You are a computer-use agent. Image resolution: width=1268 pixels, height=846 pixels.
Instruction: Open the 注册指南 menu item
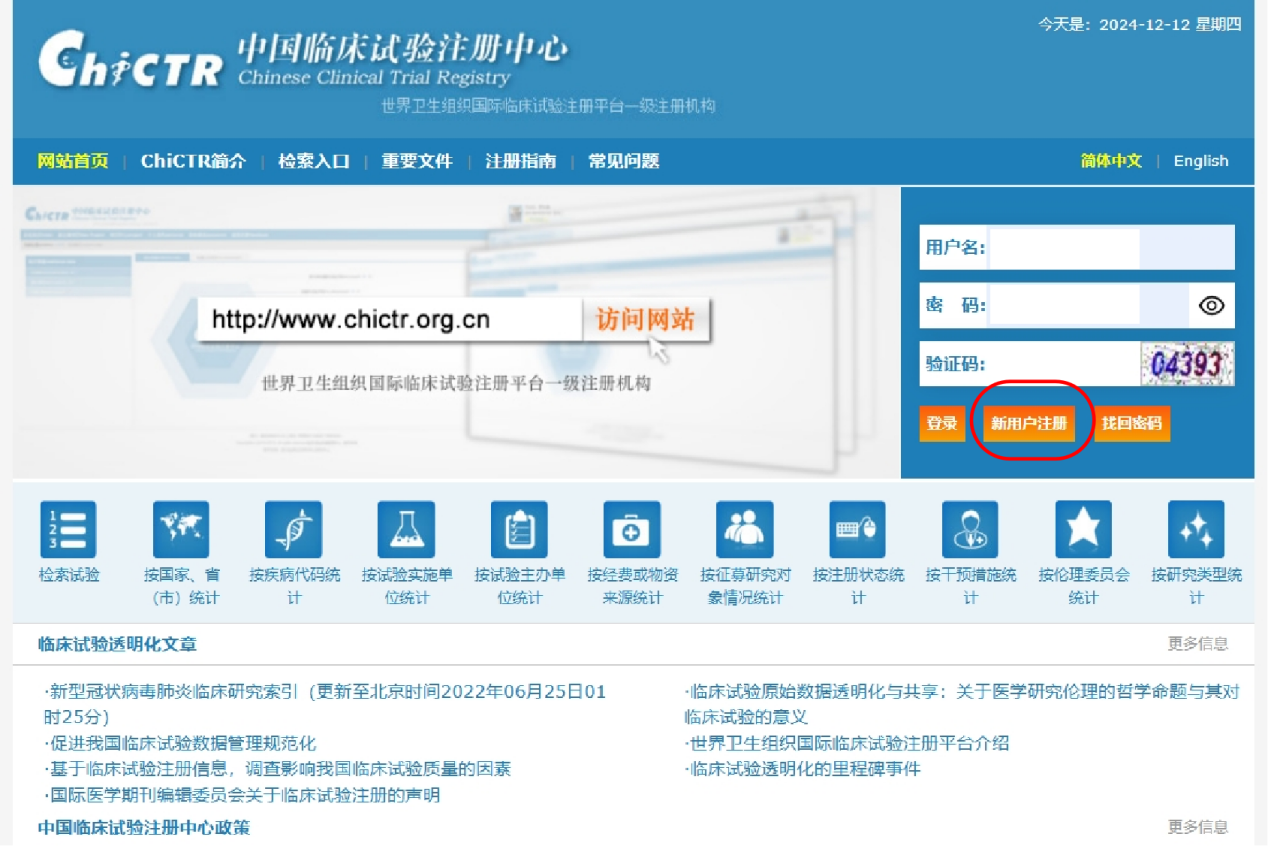(x=521, y=161)
